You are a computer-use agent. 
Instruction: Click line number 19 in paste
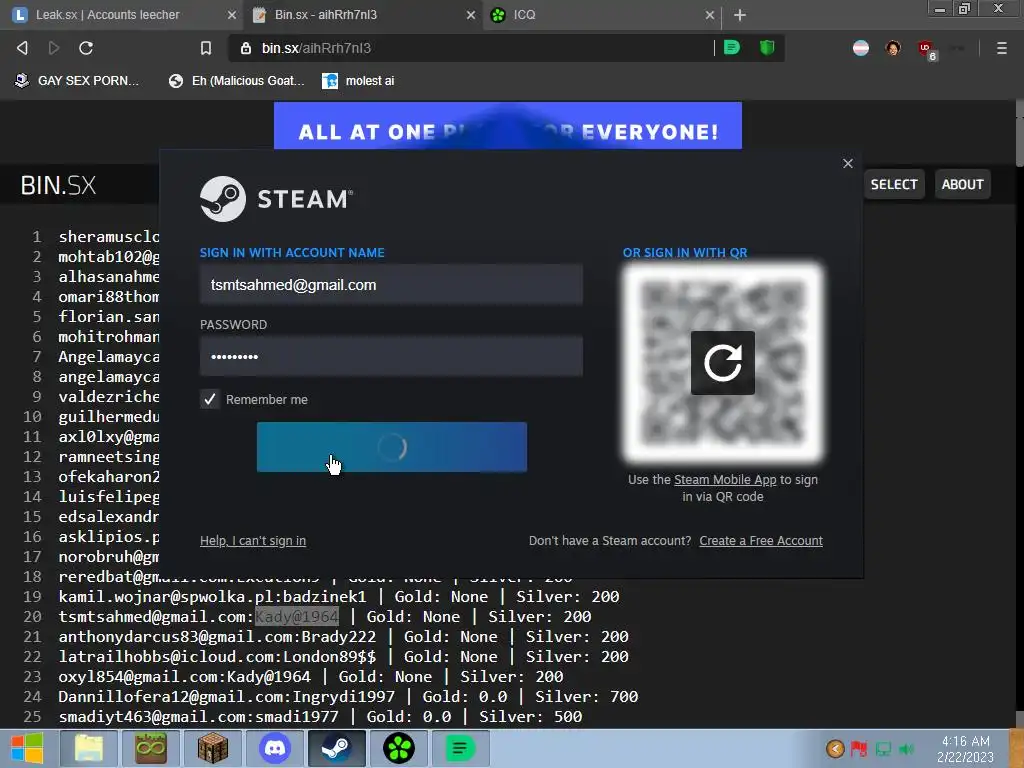(x=32, y=597)
